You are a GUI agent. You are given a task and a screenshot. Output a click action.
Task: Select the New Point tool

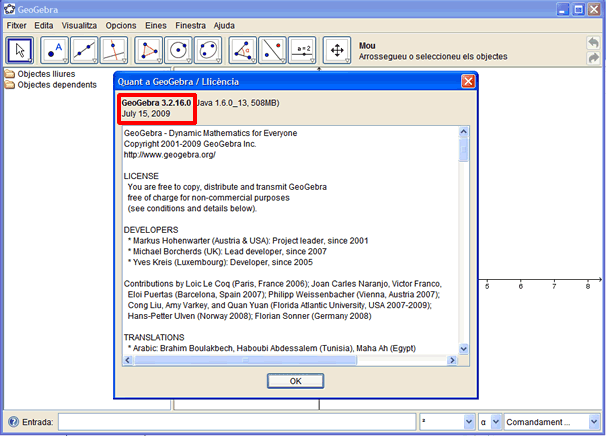[54, 50]
